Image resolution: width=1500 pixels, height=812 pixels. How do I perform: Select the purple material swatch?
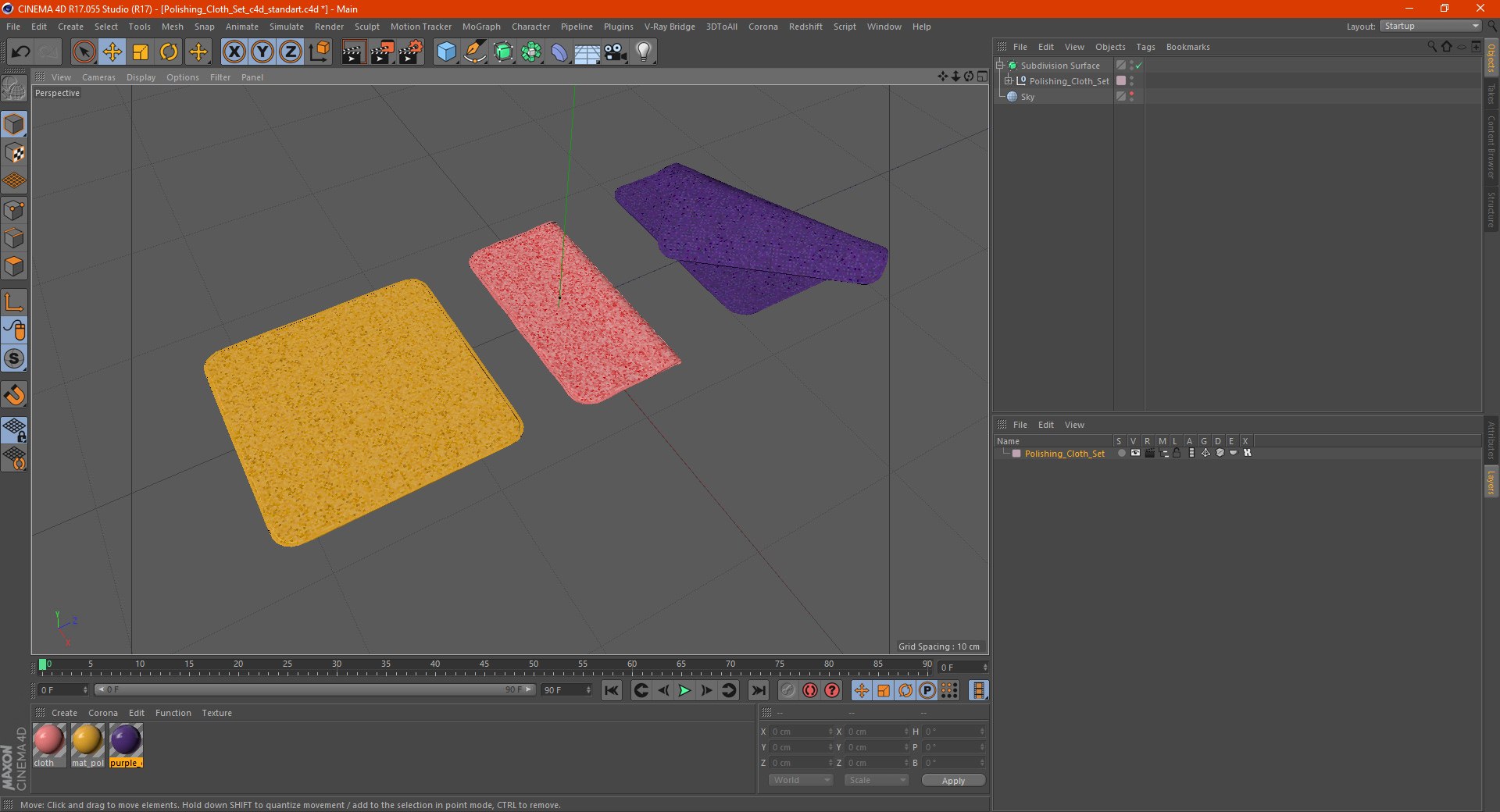coord(126,745)
